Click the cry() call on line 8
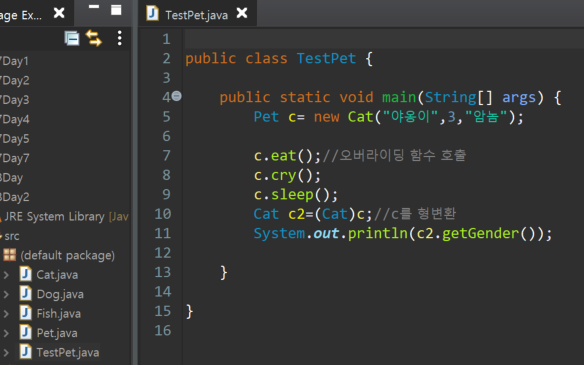Viewport: 584px width, 365px height. [283, 175]
